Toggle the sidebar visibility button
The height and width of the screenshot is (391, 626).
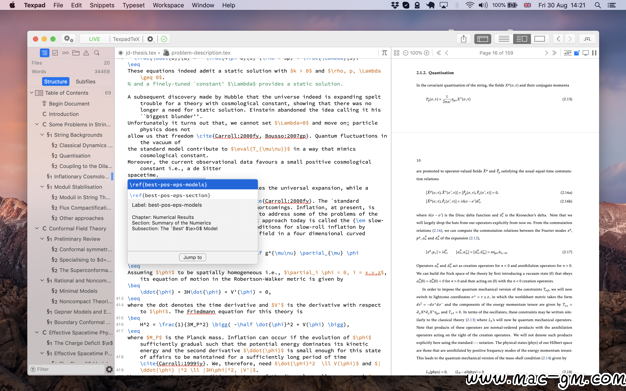[x=482, y=39]
